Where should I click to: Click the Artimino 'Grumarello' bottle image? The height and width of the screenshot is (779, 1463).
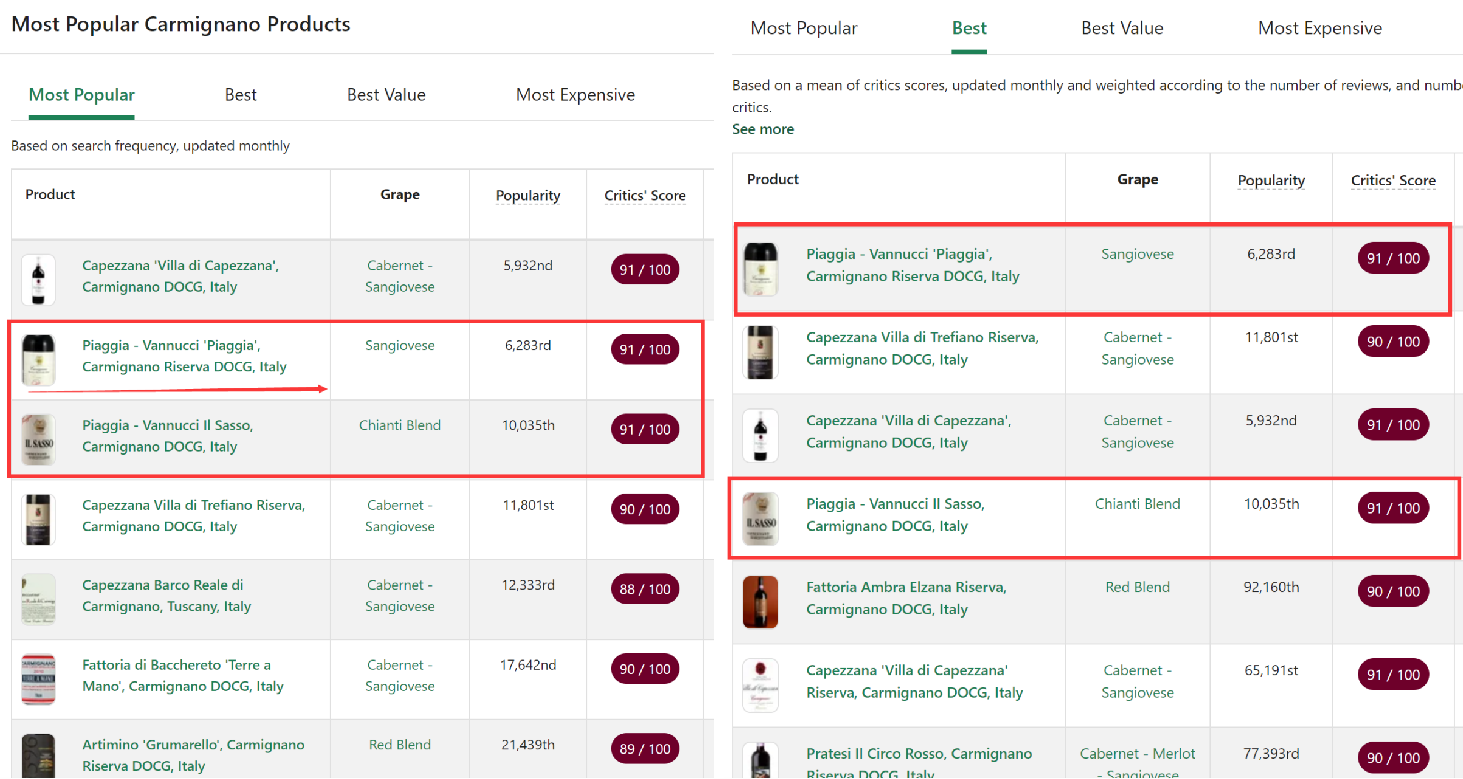coord(38,756)
